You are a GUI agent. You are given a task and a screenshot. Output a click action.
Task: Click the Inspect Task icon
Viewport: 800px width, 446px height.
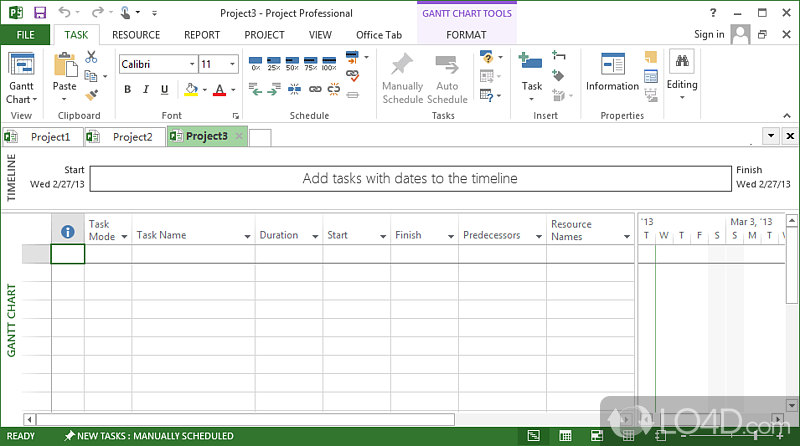pos(487,57)
